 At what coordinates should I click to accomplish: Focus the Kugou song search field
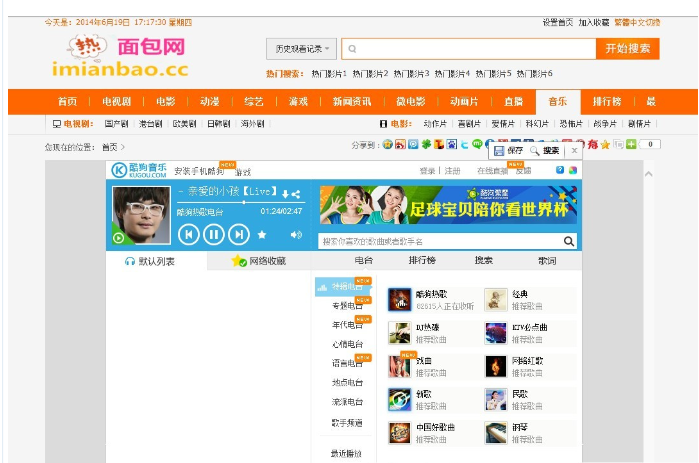point(440,241)
